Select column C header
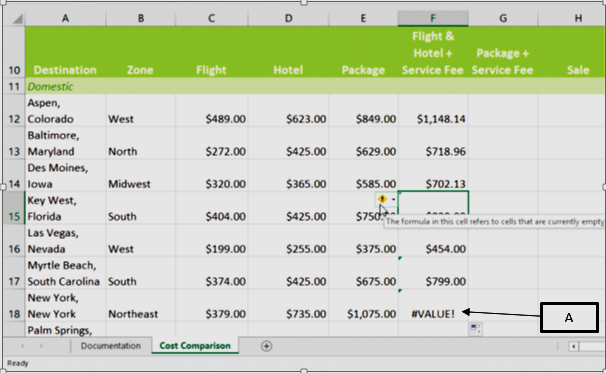 coord(211,19)
